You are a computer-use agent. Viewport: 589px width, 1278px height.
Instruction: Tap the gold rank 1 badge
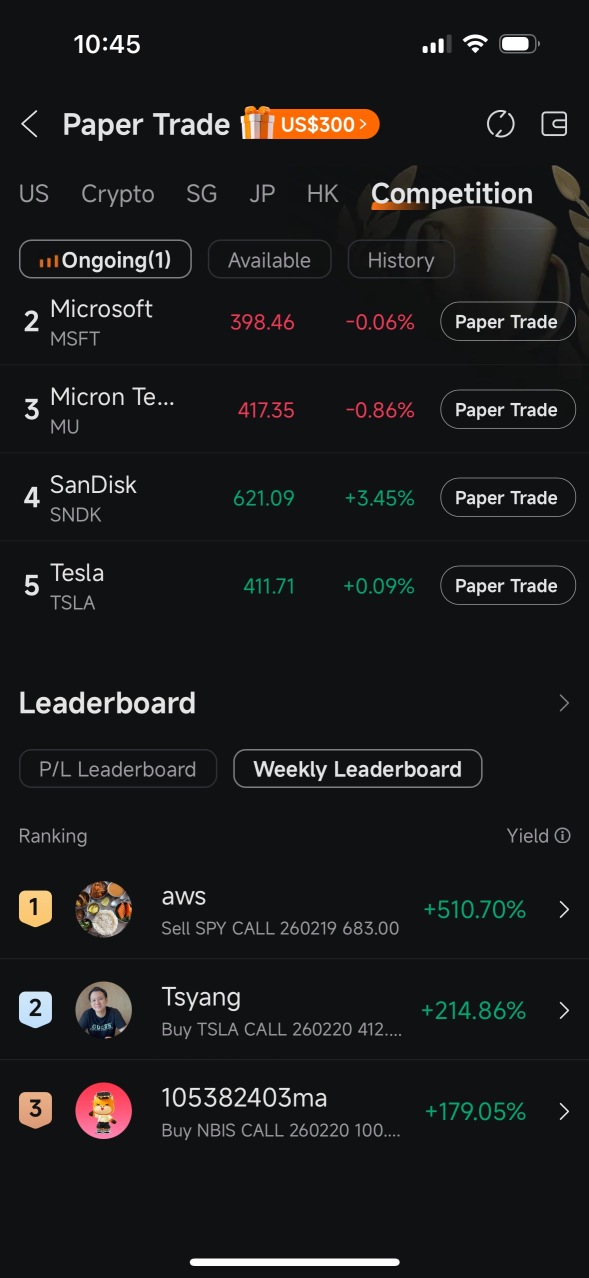(x=35, y=908)
